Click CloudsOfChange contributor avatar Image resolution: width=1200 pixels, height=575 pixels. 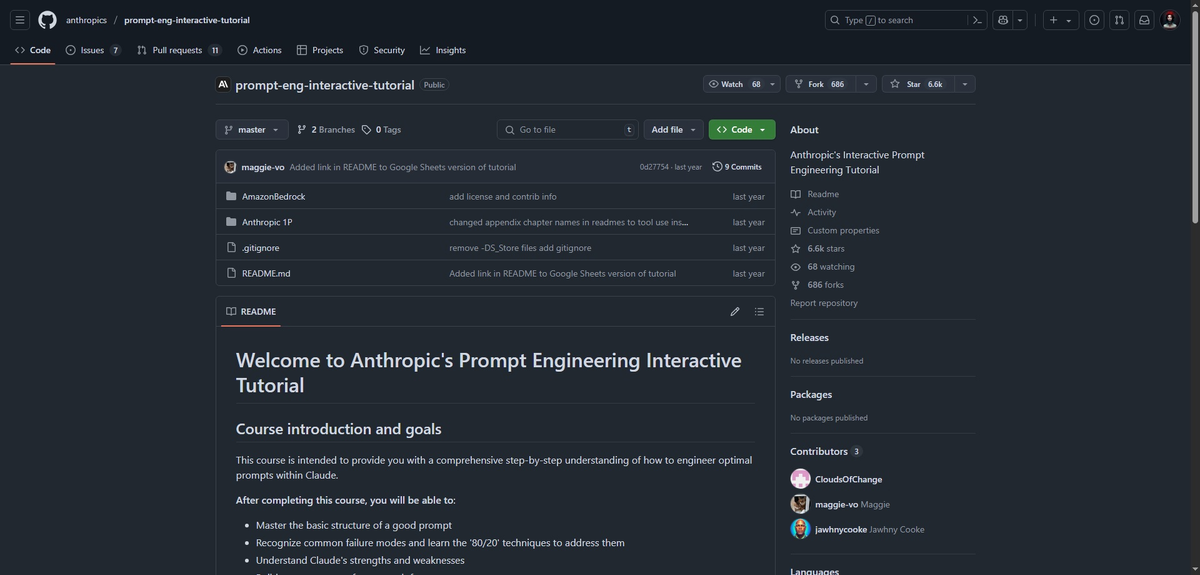click(x=800, y=479)
